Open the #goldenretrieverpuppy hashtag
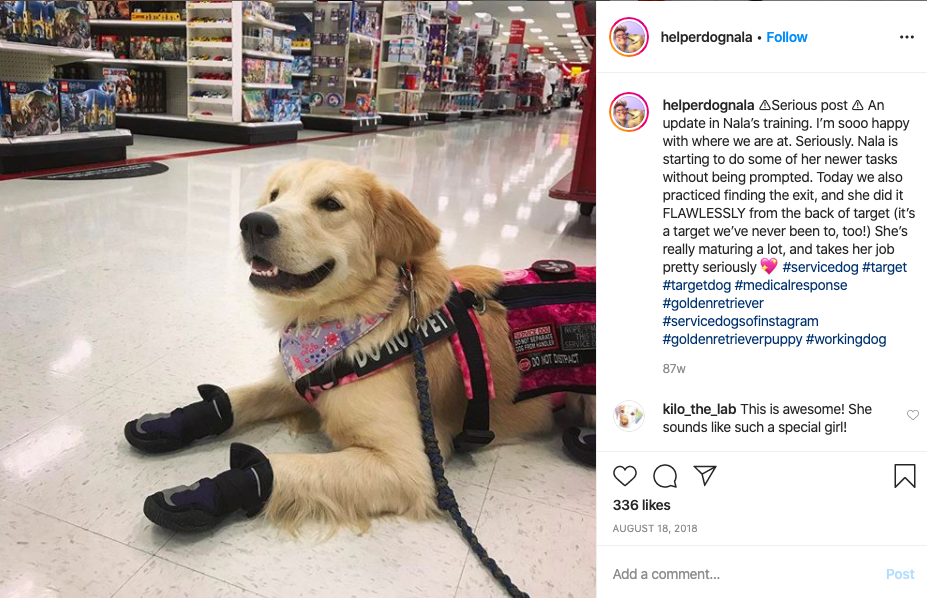The height and width of the screenshot is (598, 927). tap(732, 339)
